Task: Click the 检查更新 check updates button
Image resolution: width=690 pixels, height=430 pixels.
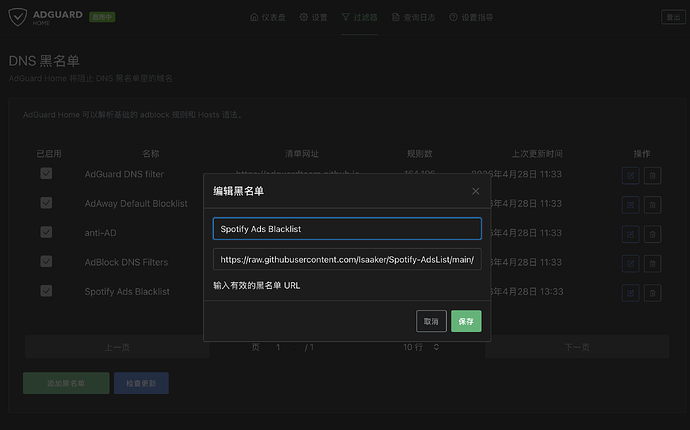Action: [141, 383]
